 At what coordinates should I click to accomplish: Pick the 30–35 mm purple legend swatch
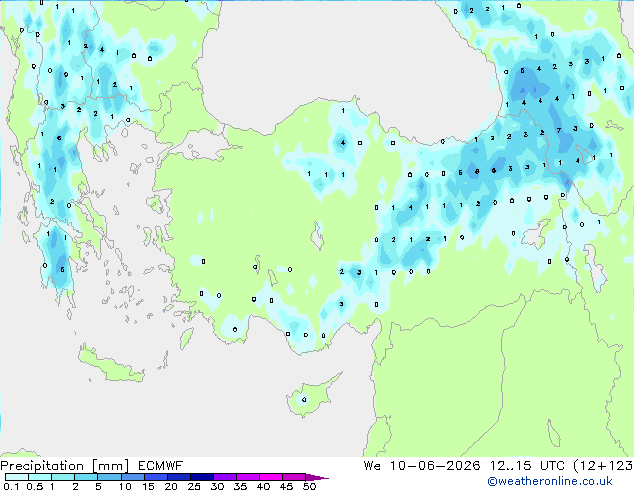point(225,477)
